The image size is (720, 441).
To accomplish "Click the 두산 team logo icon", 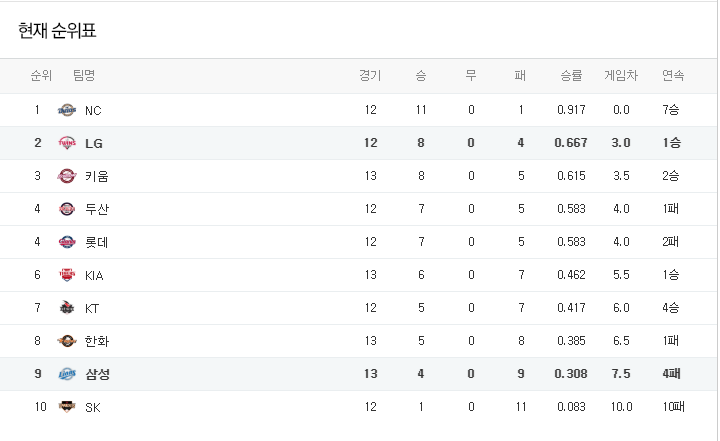I will 67,209.
